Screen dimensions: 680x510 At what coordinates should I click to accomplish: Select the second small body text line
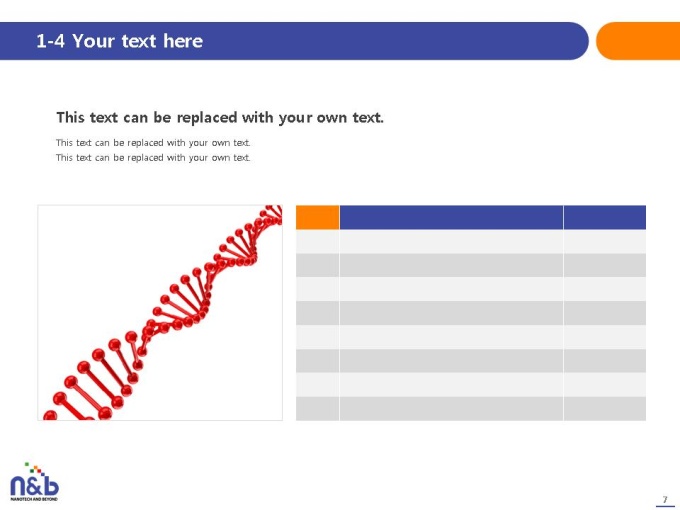pyautogui.click(x=153, y=157)
